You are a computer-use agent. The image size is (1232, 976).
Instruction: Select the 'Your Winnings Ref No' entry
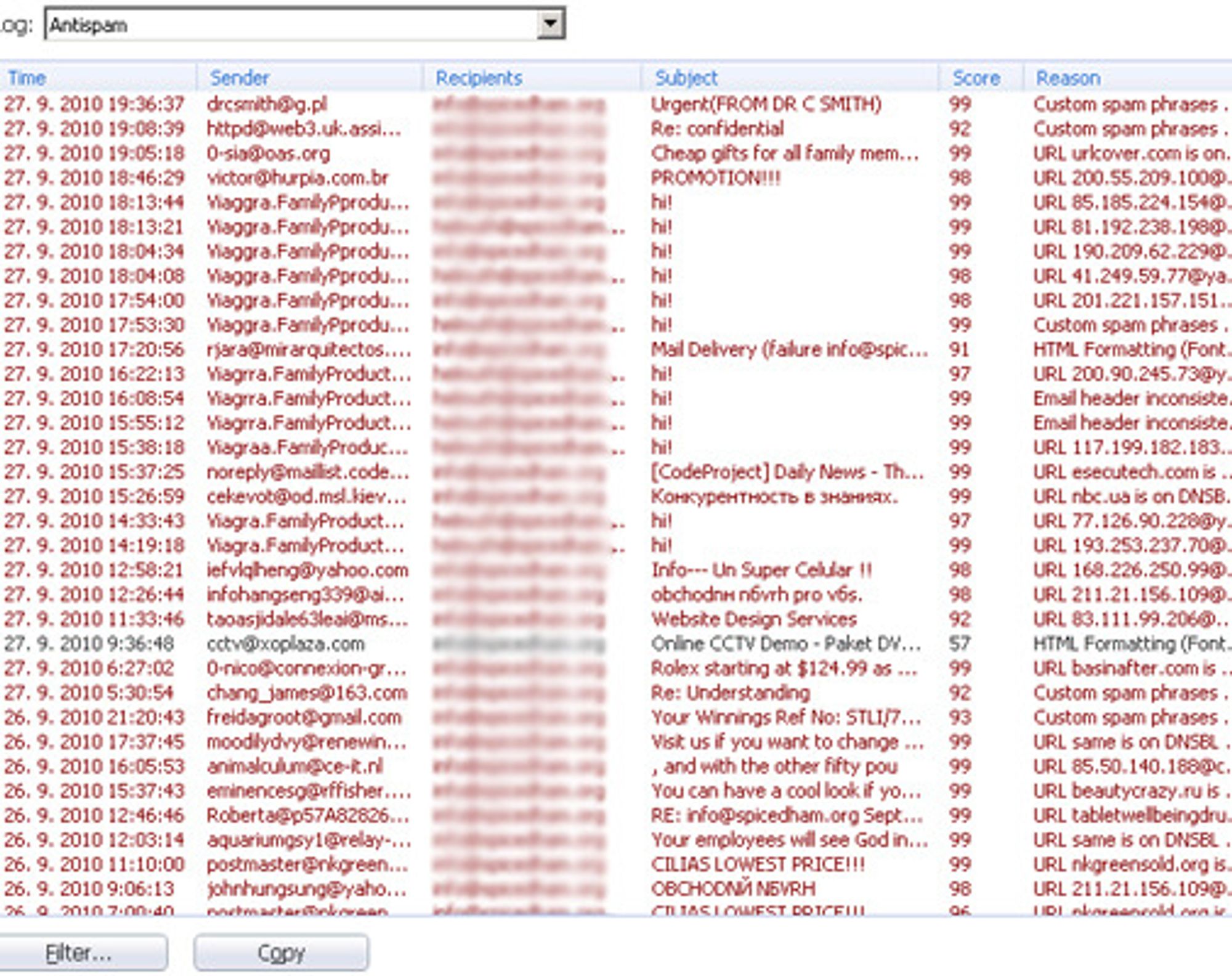616,717
